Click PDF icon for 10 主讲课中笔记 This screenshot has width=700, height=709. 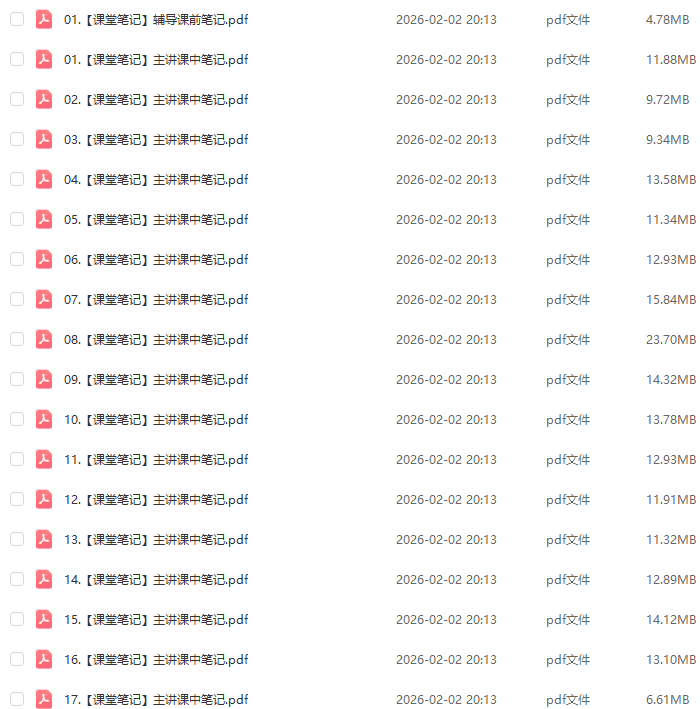[44, 420]
